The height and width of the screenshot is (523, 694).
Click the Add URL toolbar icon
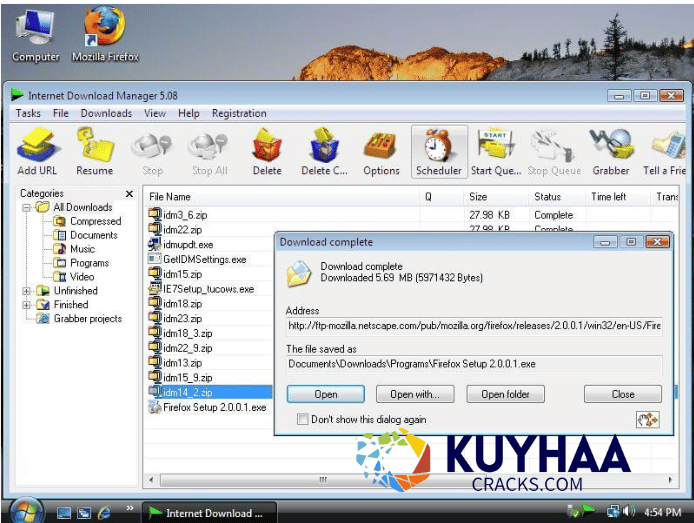click(37, 152)
